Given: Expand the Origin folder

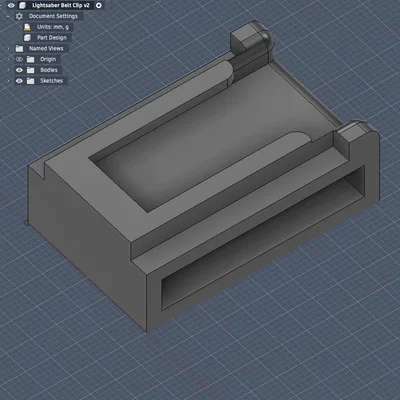Looking at the screenshot, I should [x=8, y=59].
